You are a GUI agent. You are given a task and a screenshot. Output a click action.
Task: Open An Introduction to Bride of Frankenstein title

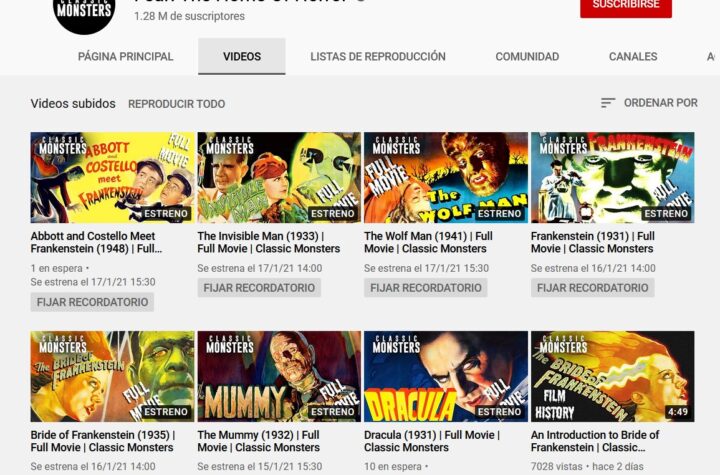coord(595,441)
